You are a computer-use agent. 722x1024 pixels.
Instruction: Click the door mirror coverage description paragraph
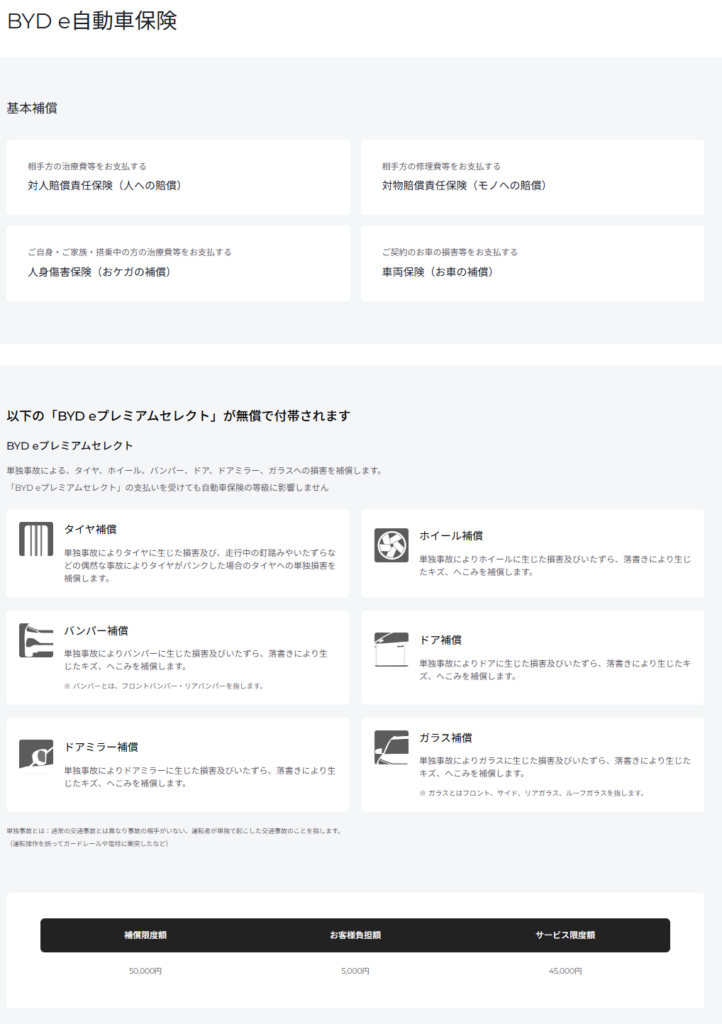tap(200, 777)
